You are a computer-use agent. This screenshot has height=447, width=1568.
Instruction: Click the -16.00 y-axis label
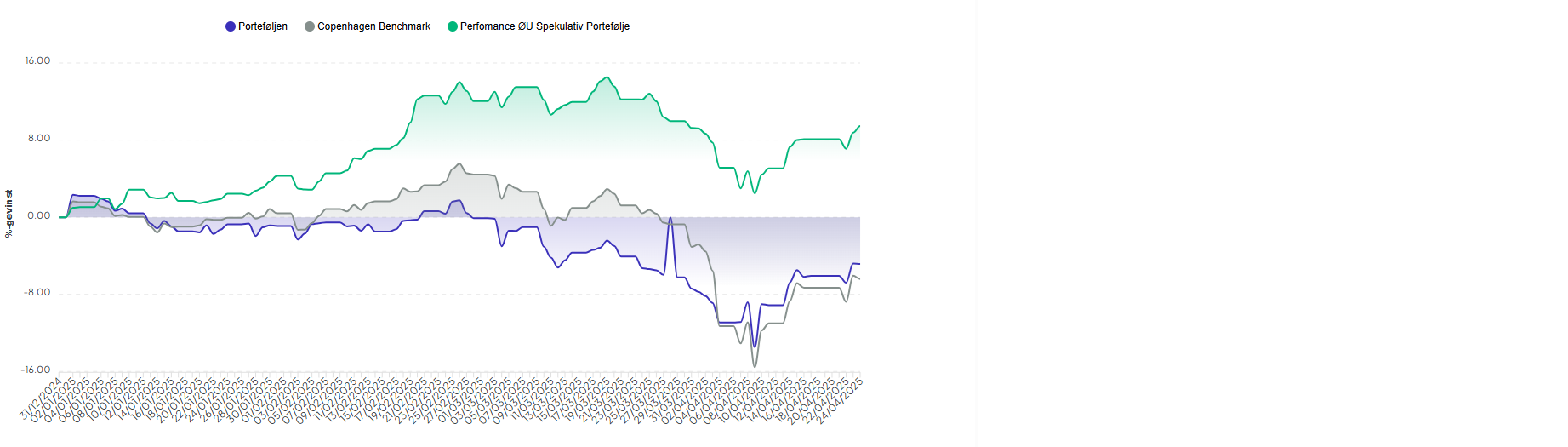(36, 370)
